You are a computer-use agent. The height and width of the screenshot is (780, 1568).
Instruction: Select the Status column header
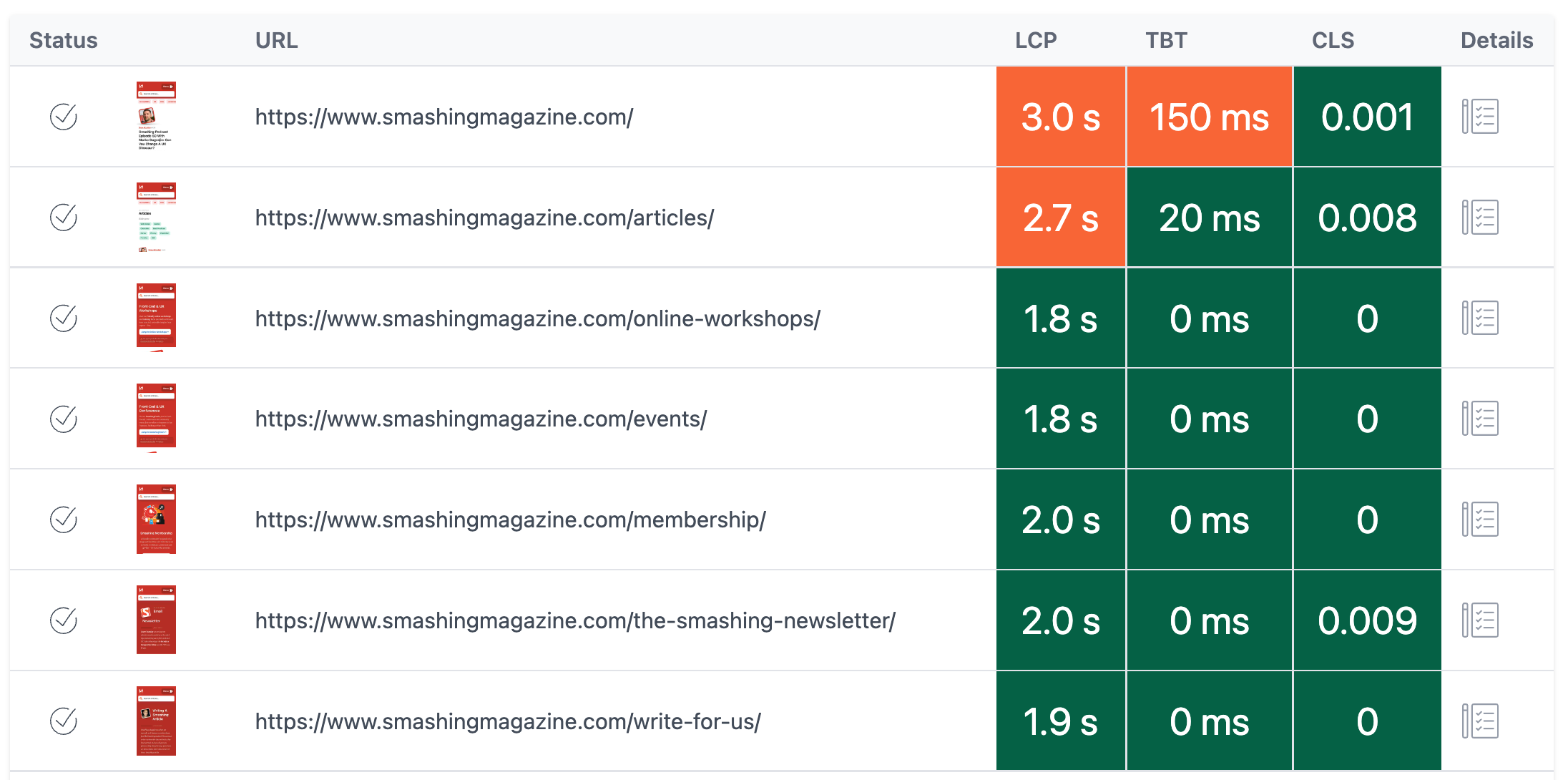63,40
